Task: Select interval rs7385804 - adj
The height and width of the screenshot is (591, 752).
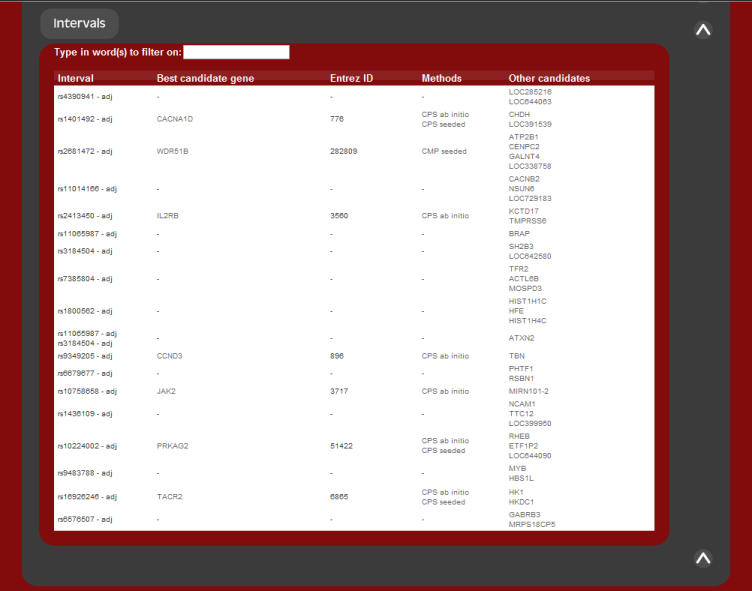Action: coord(85,279)
